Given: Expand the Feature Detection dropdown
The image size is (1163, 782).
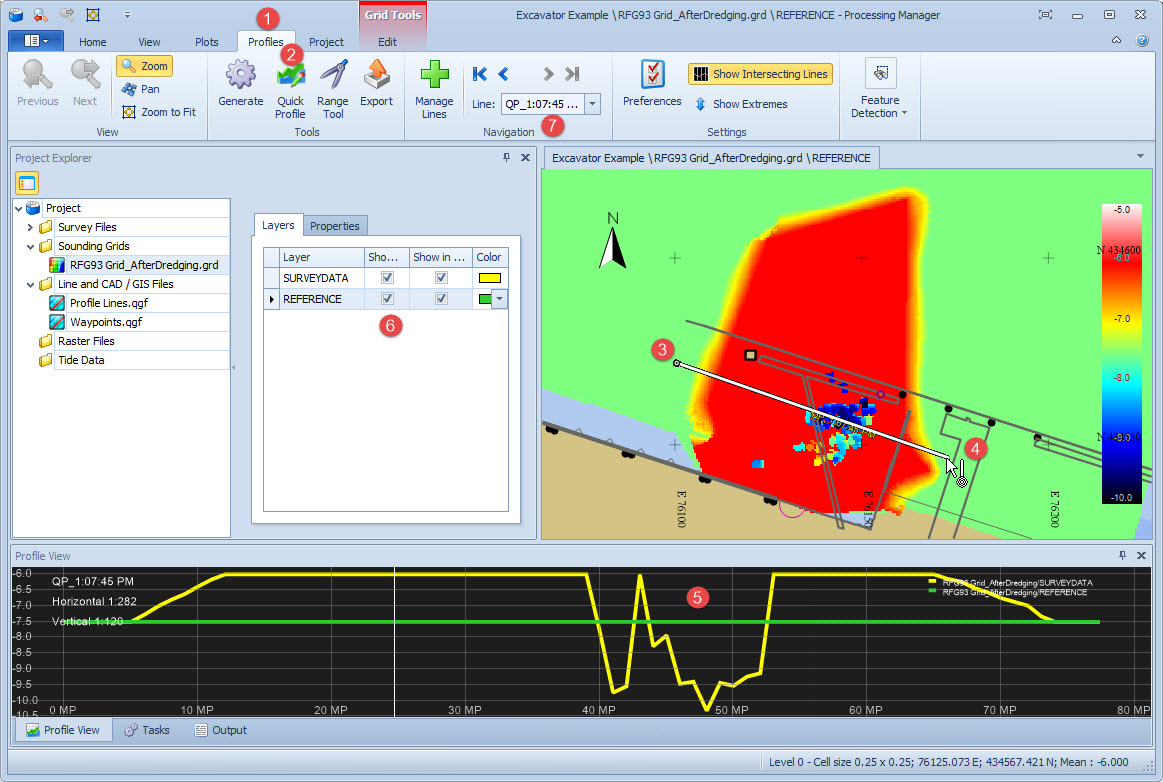Looking at the screenshot, I should point(880,106).
